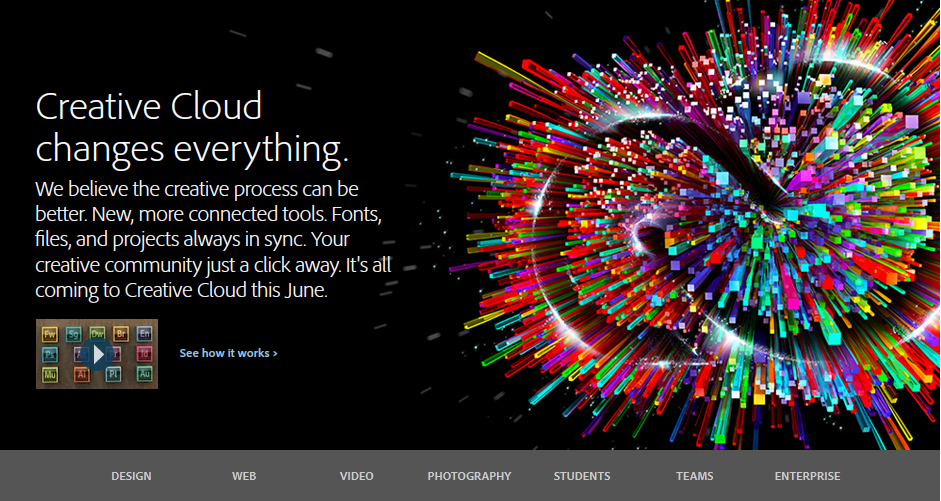
Task: Open the Design category tab
Action: [131, 476]
